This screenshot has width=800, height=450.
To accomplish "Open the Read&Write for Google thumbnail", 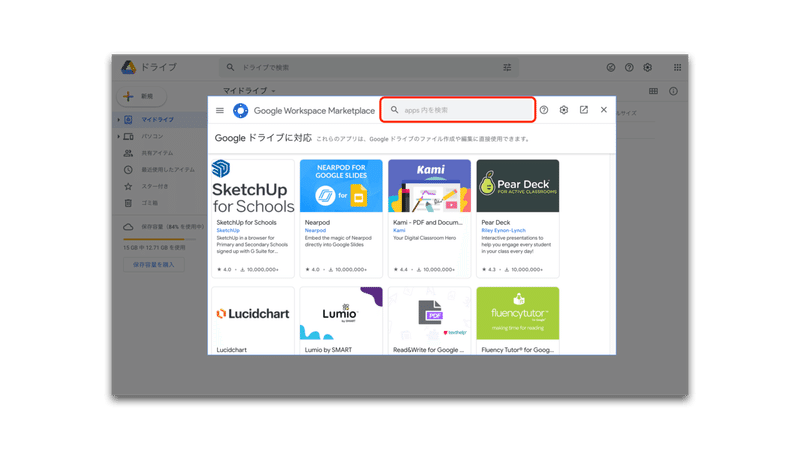I will pos(429,313).
